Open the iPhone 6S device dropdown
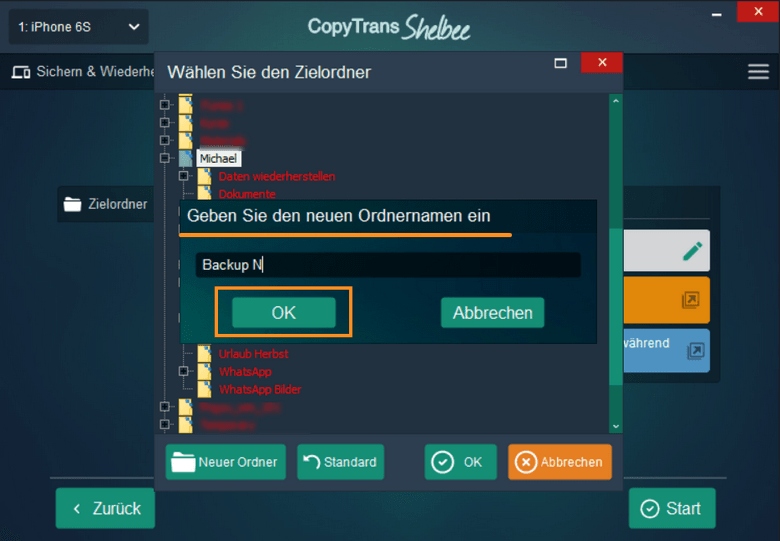Image resolution: width=780 pixels, height=541 pixels. point(79,27)
